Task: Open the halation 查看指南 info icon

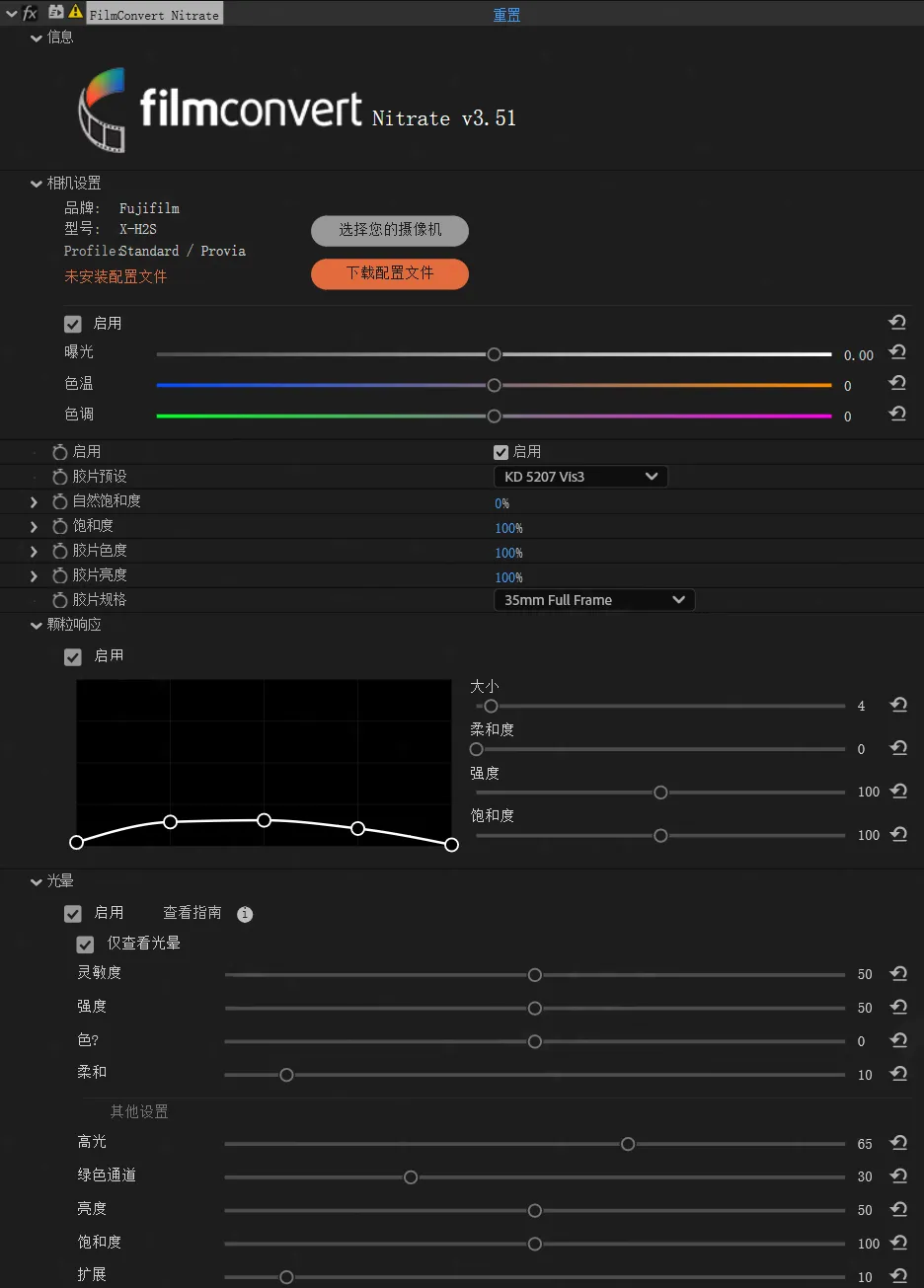Action: click(245, 914)
